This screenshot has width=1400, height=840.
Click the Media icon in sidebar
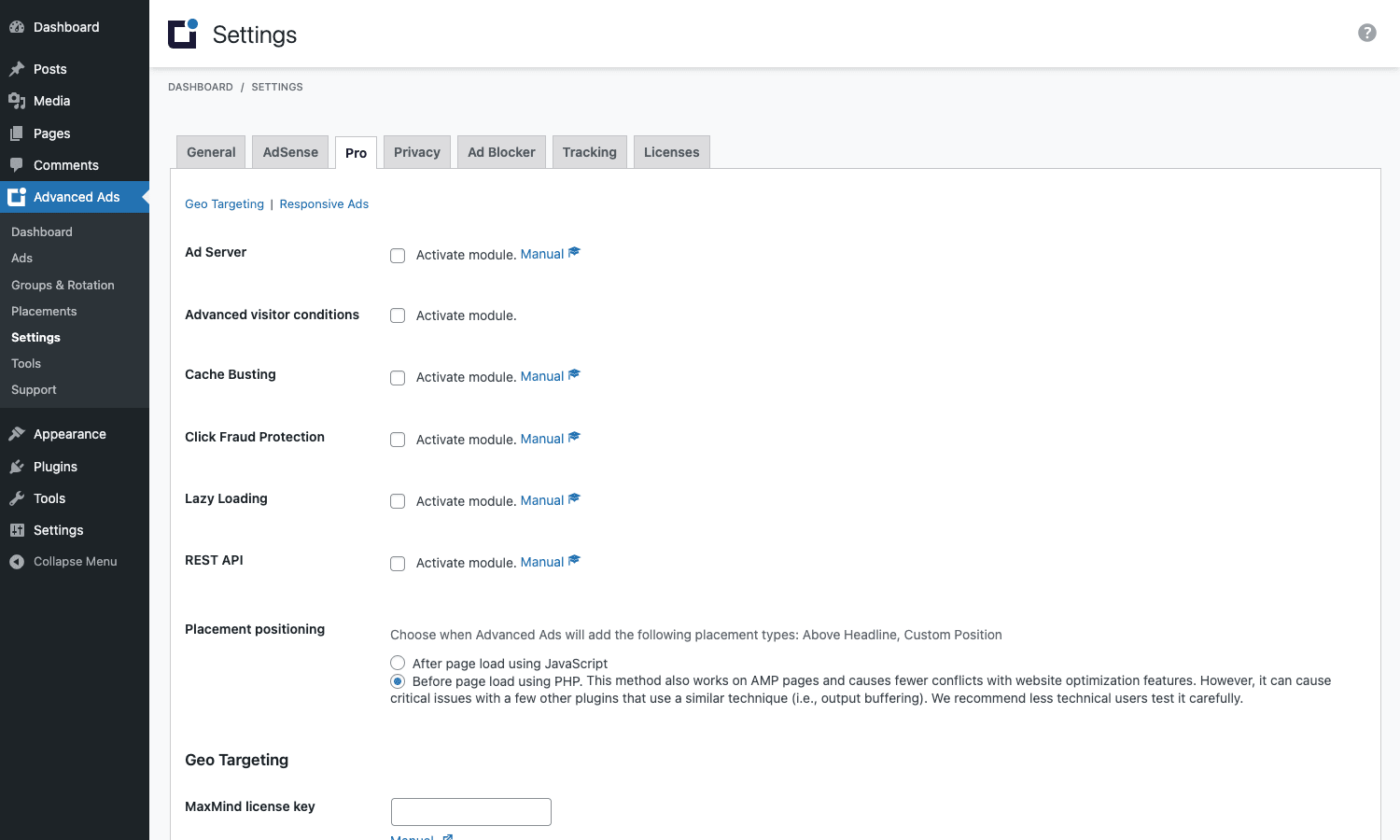click(x=17, y=101)
